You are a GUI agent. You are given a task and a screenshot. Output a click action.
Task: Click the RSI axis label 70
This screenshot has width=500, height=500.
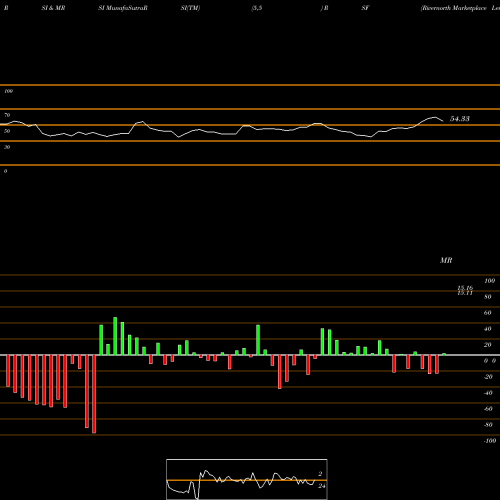pyautogui.click(x=7, y=115)
